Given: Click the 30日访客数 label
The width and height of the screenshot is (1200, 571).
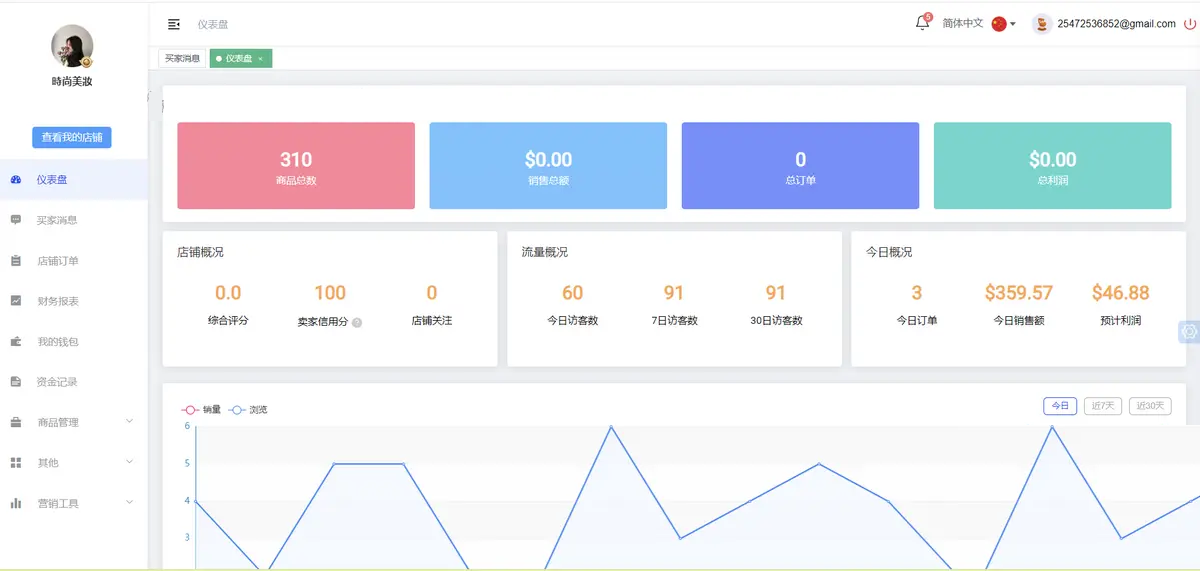Looking at the screenshot, I should point(776,321).
